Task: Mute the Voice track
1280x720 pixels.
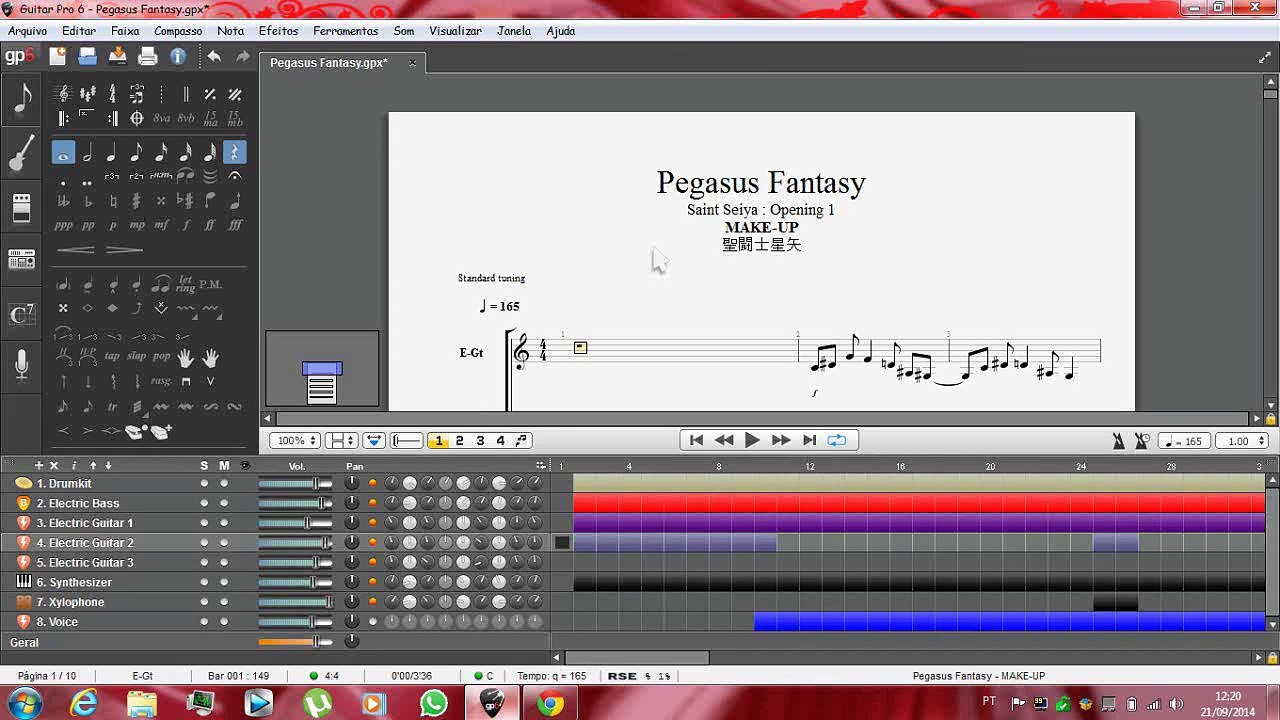Action: tap(224, 622)
